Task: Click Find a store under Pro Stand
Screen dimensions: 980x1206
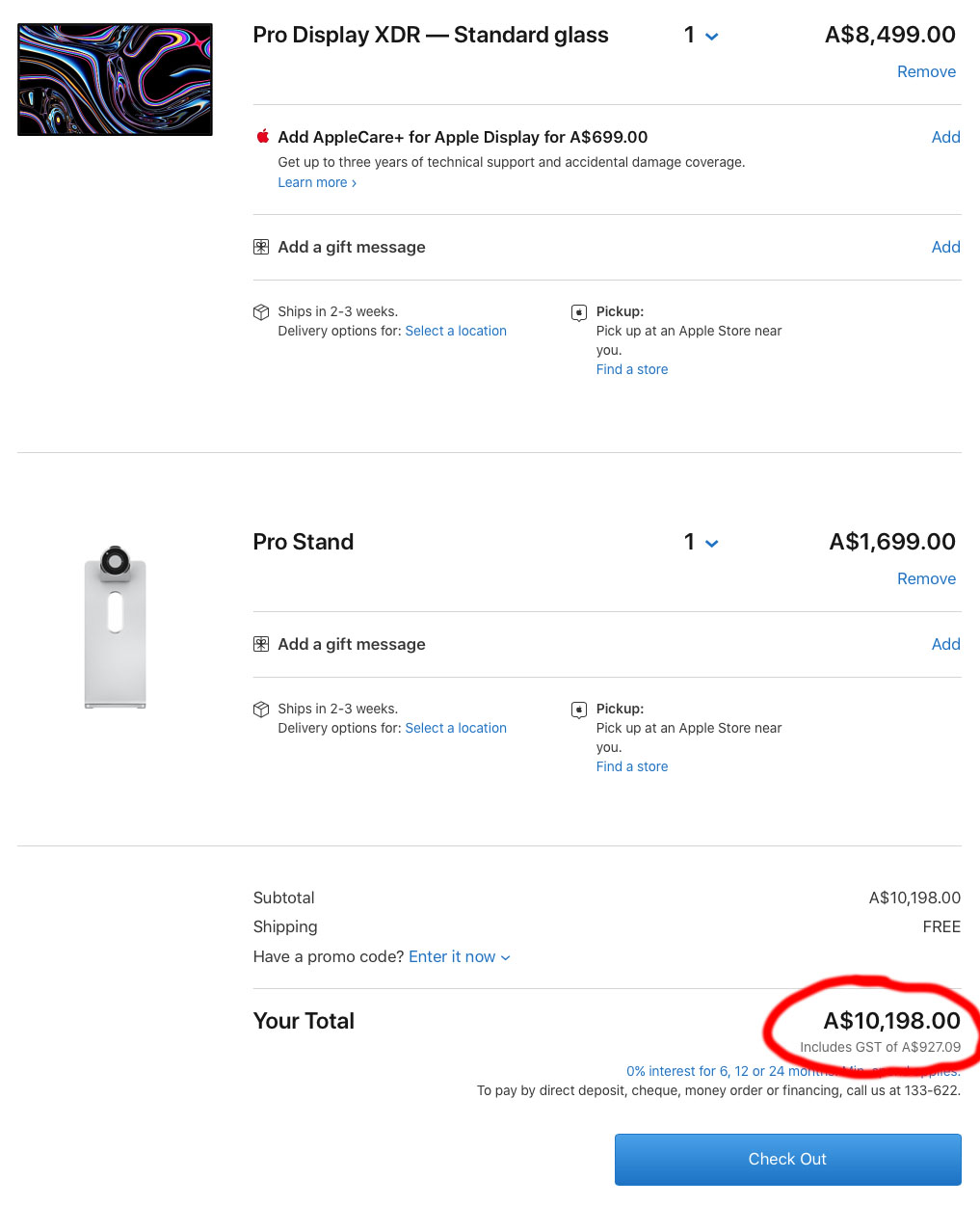Action: (x=632, y=766)
